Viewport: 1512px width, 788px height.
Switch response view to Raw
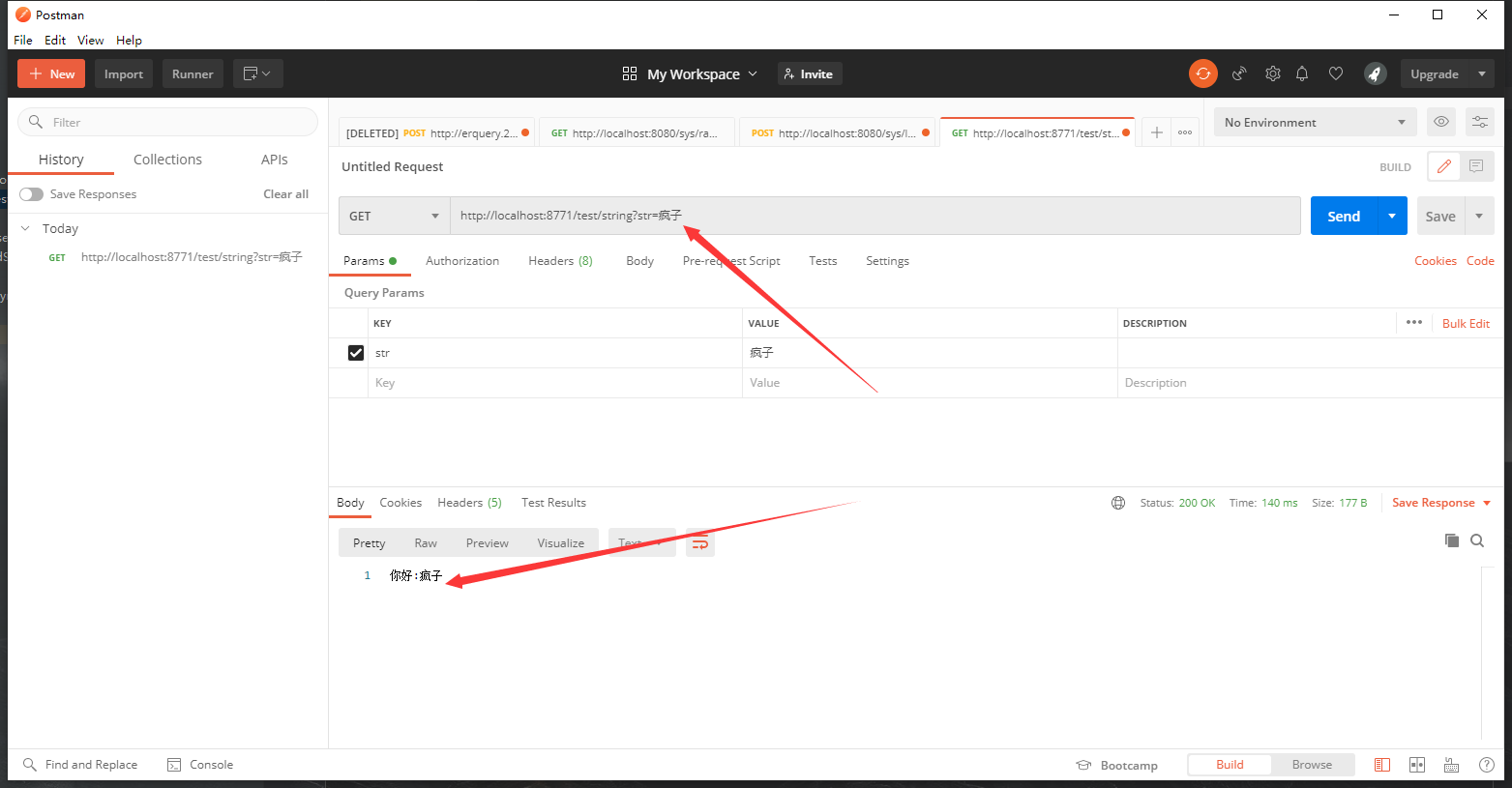426,543
